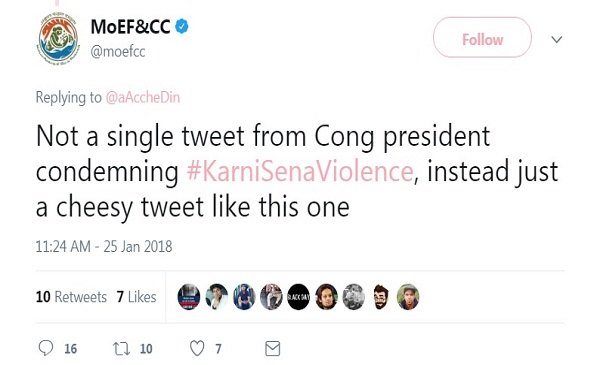This screenshot has width=600, height=365.
Task: Retweet using the retweet arrows icon
Action: click(x=121, y=349)
